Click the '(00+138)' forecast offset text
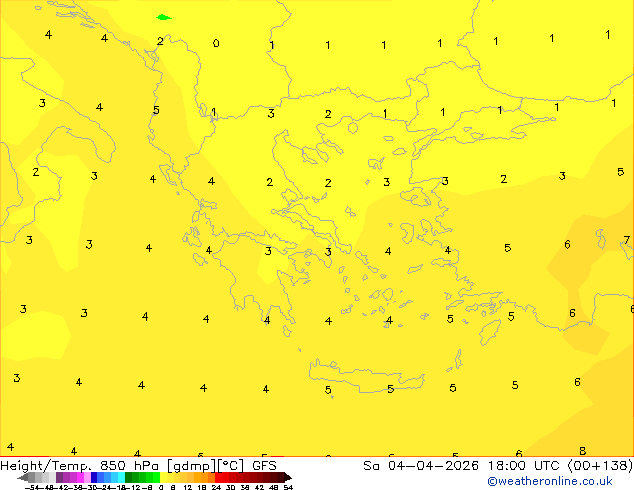Image resolution: width=634 pixels, height=490 pixels. [600, 466]
